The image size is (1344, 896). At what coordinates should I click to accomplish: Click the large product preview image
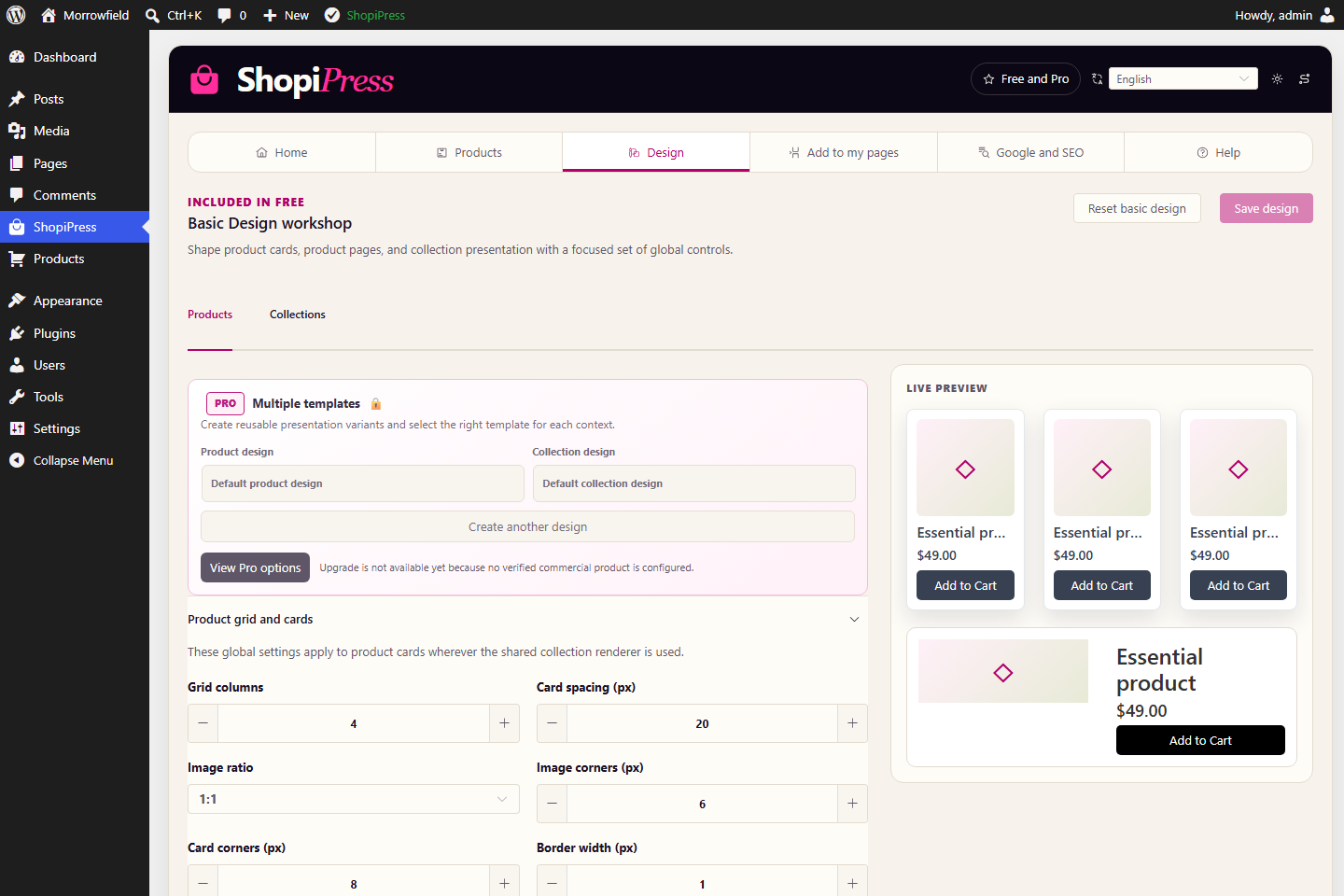pos(1003,671)
